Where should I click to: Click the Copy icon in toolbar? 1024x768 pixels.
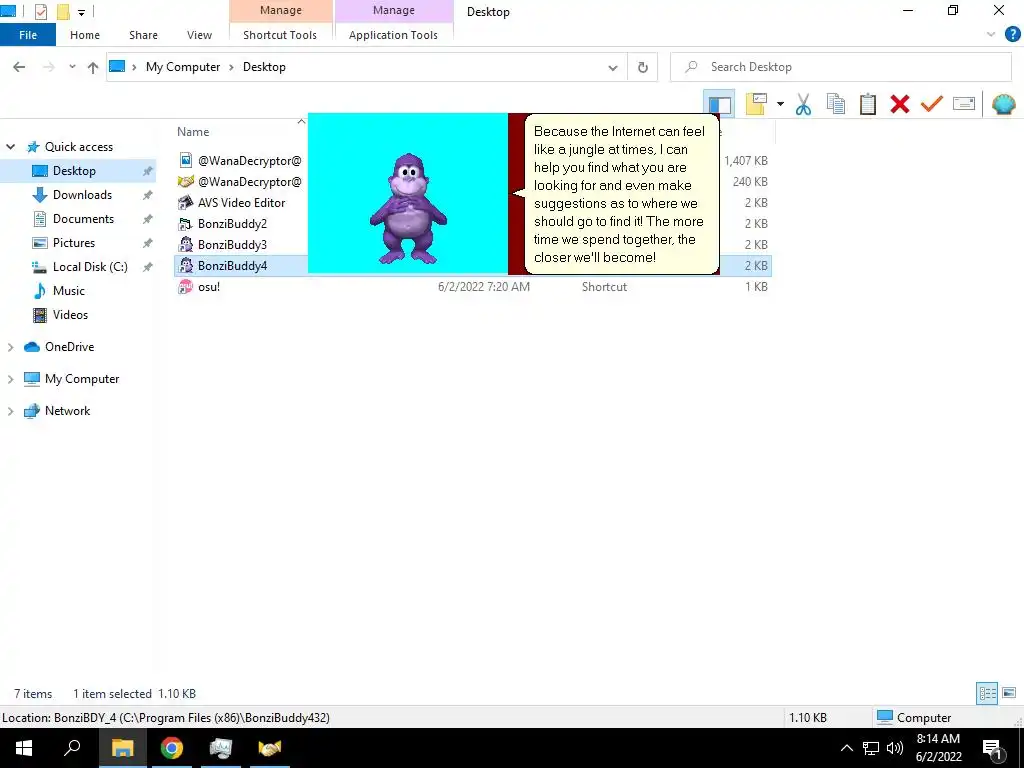click(x=836, y=104)
